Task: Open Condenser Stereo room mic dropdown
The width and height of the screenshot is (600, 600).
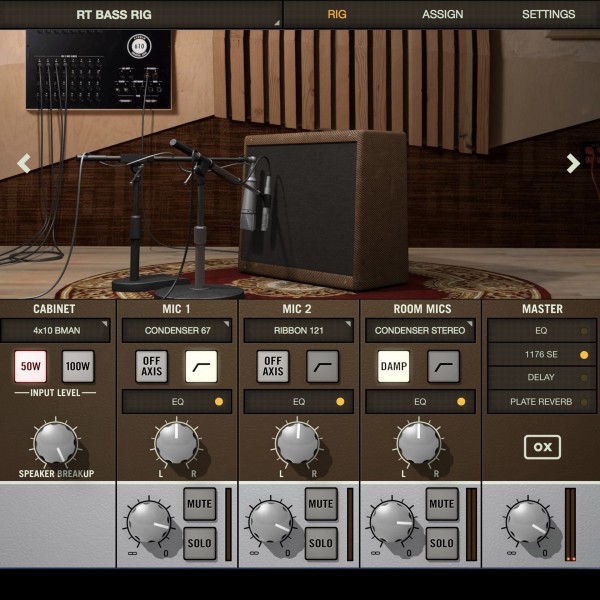Action: [x=420, y=330]
